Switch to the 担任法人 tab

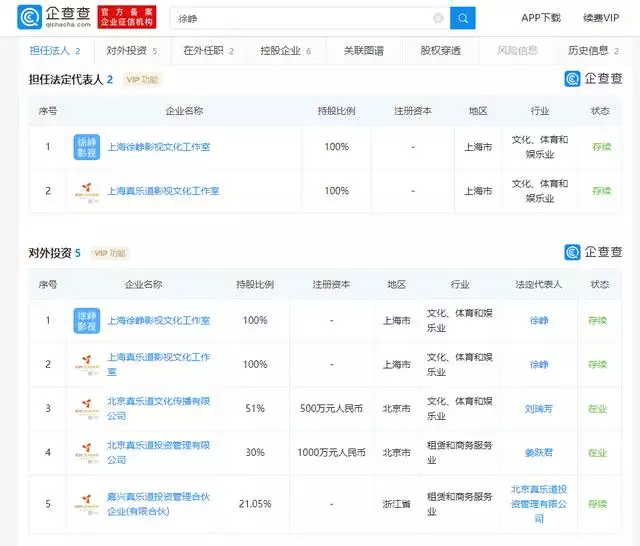(x=55, y=51)
